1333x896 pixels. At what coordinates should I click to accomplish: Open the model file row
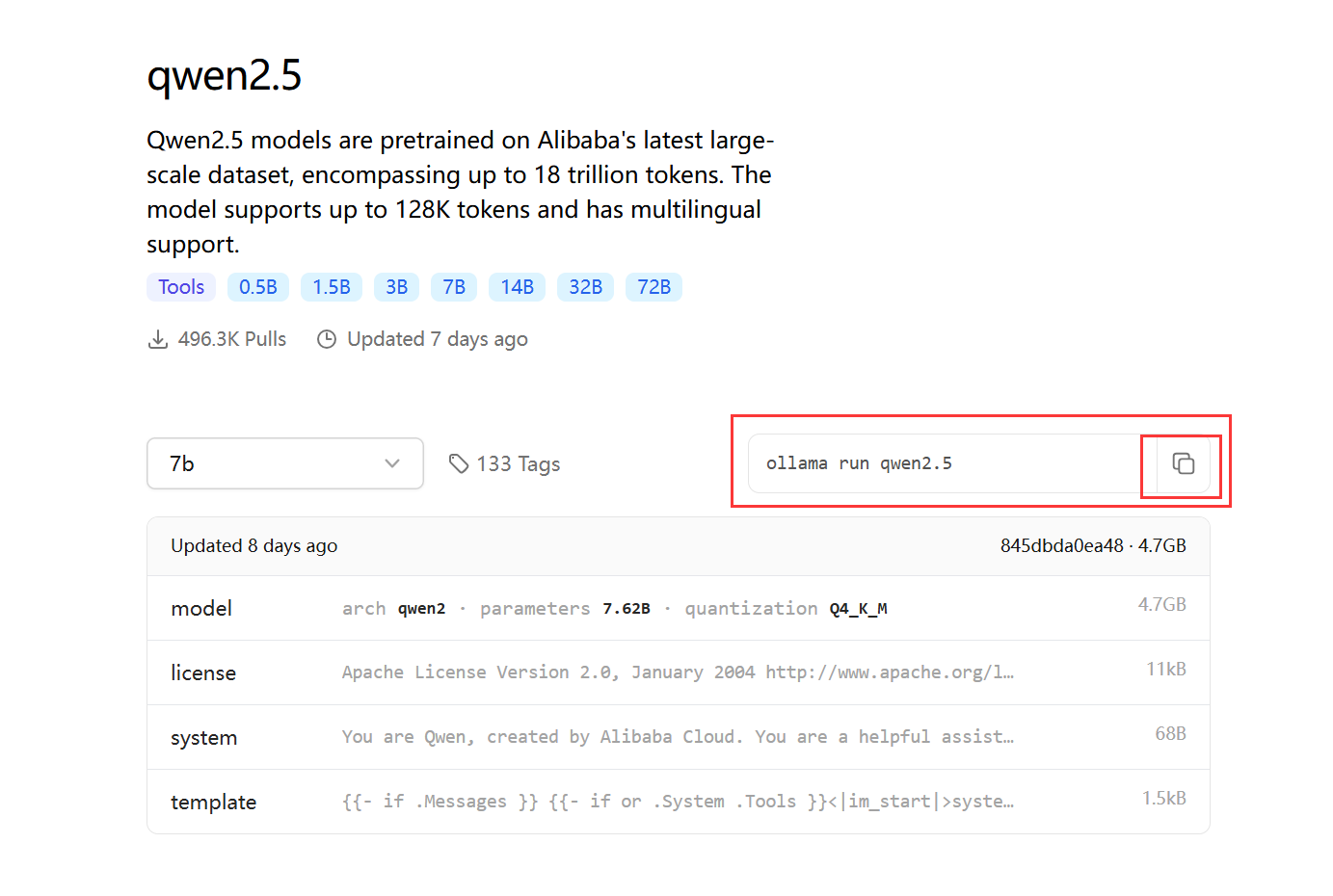coord(678,608)
